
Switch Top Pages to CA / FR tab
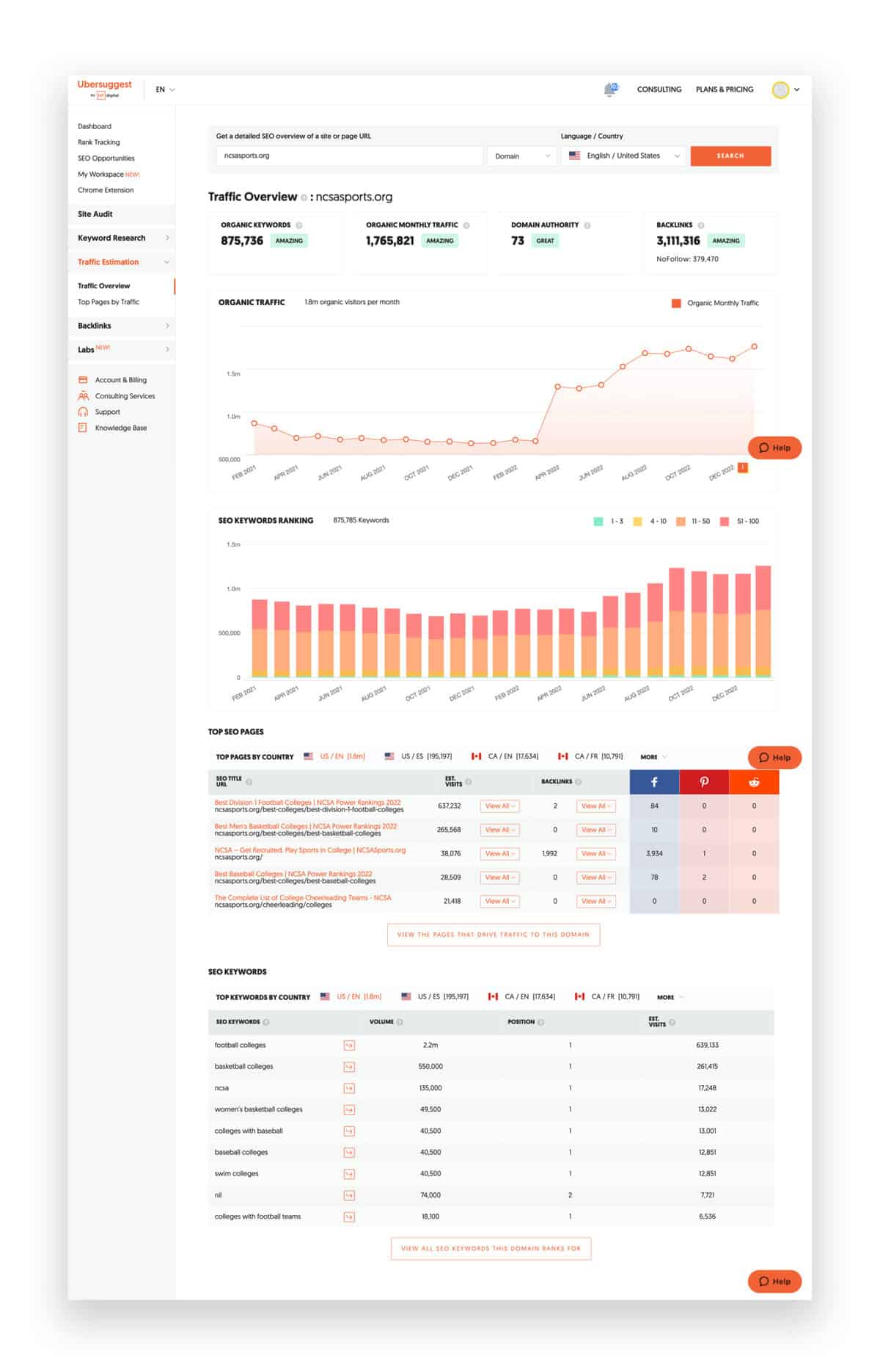[x=590, y=757]
